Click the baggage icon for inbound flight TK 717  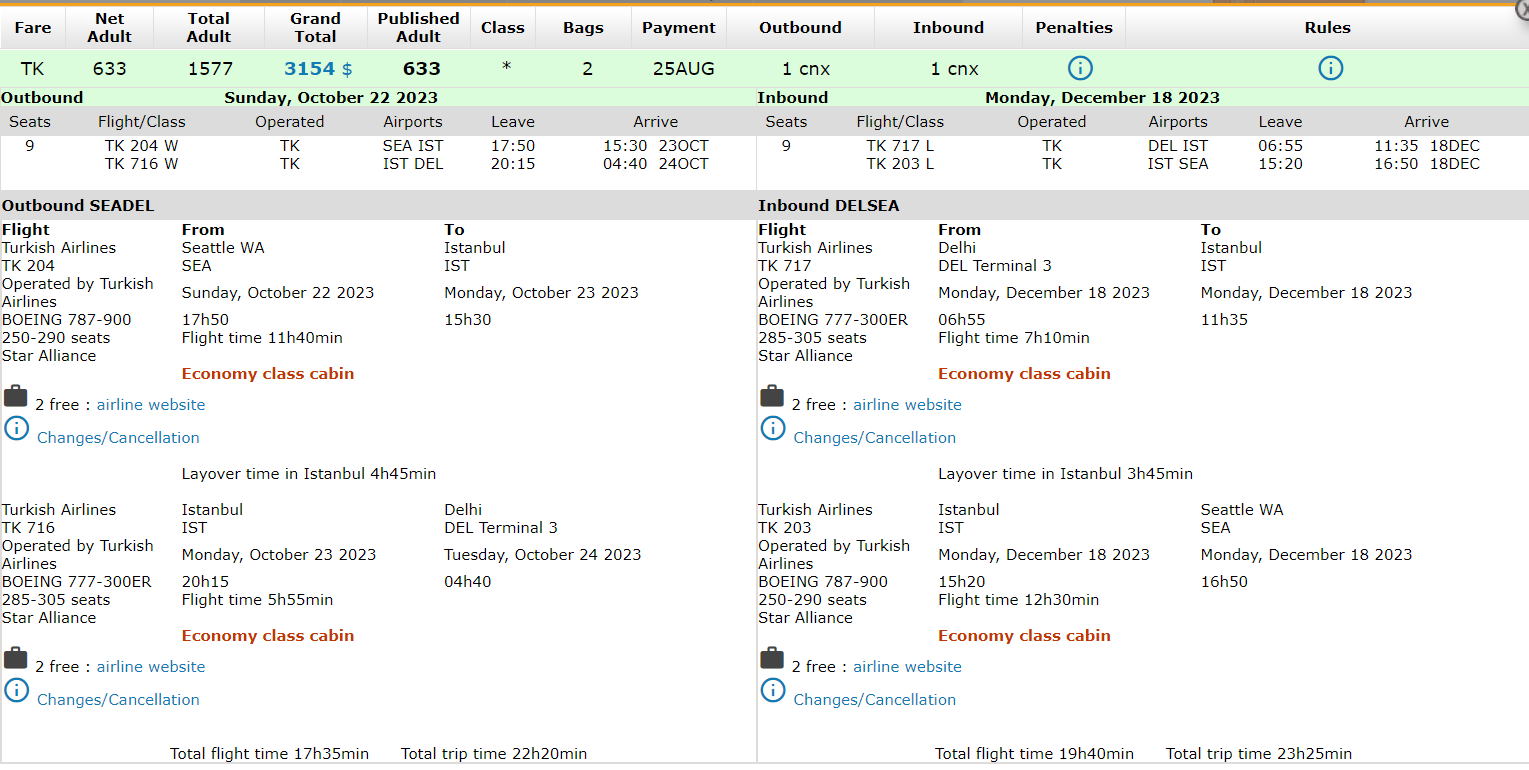[772, 396]
